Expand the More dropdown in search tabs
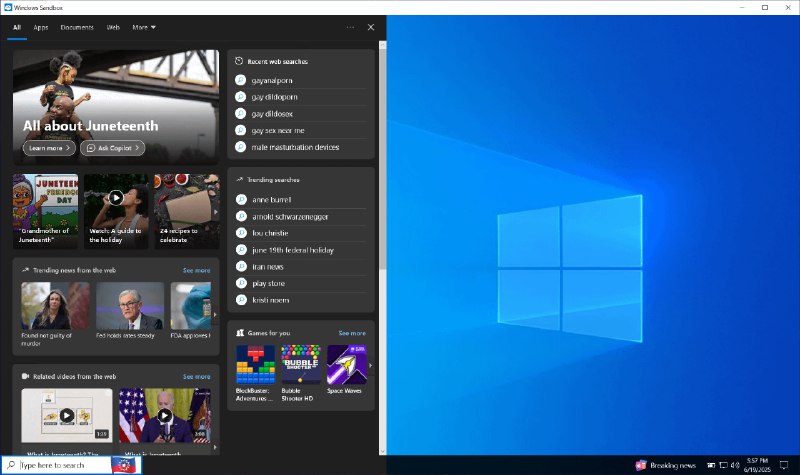800x475 pixels. (x=144, y=27)
